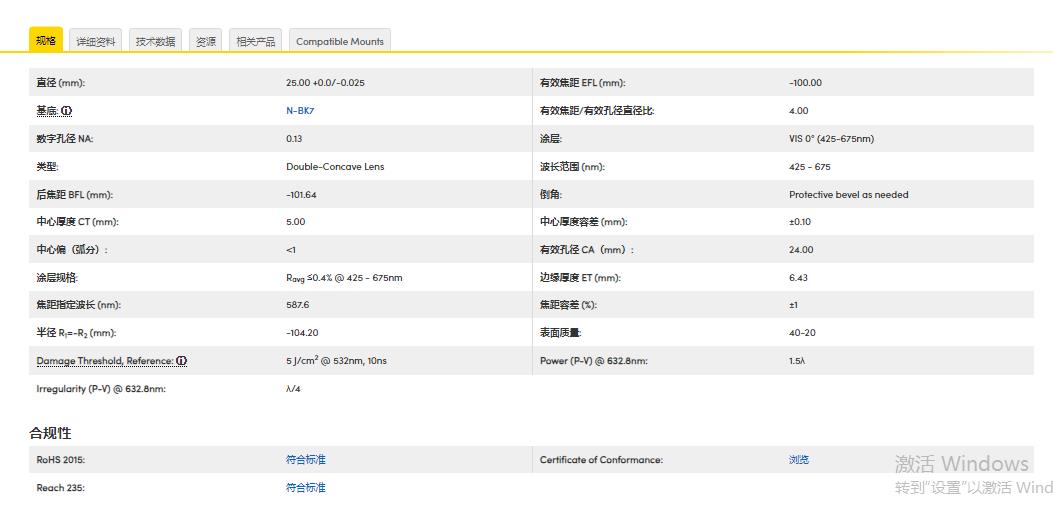Click the diameter value 25.00 +0.0/-0.025
Viewport: 1053px width, 525px height.
coord(325,83)
